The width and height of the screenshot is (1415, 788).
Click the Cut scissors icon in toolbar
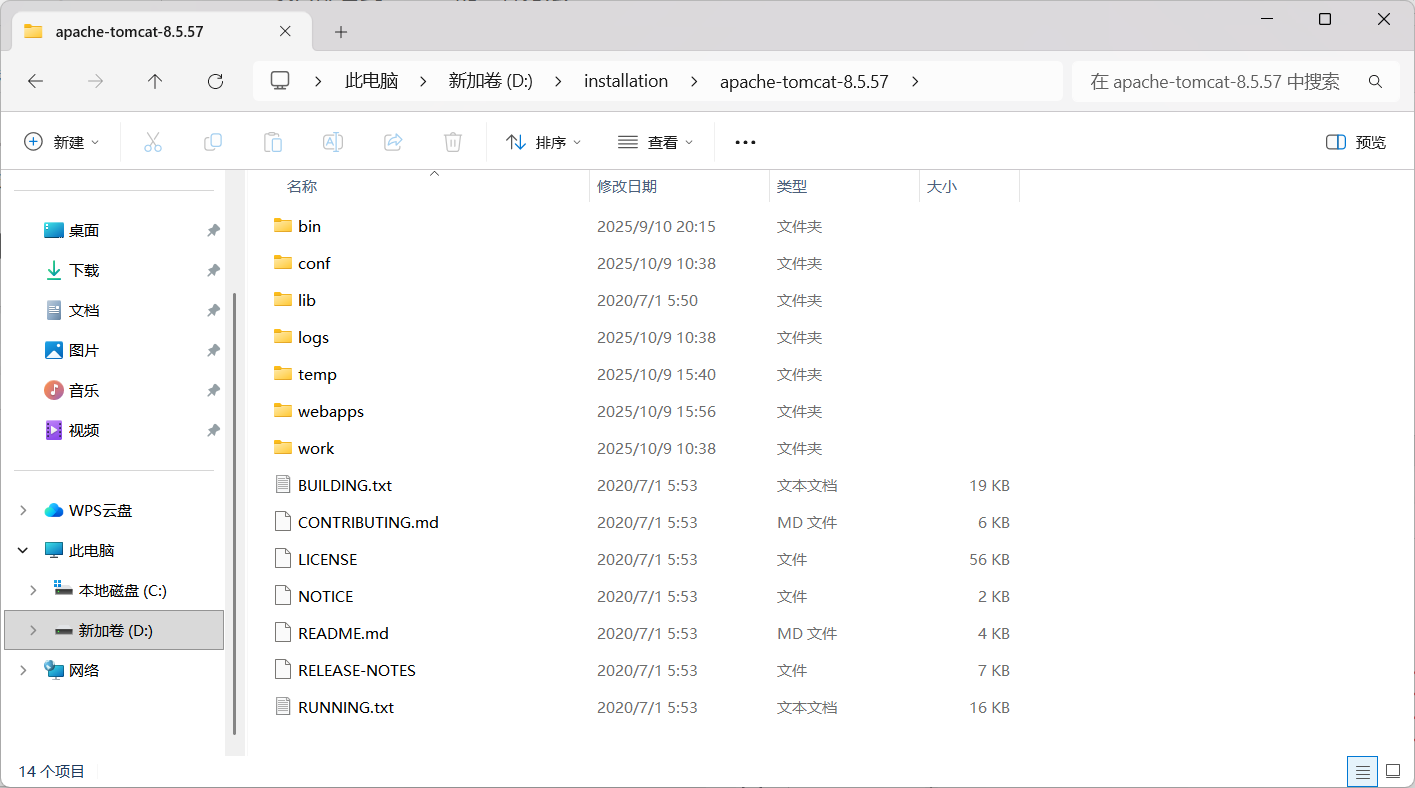153,142
